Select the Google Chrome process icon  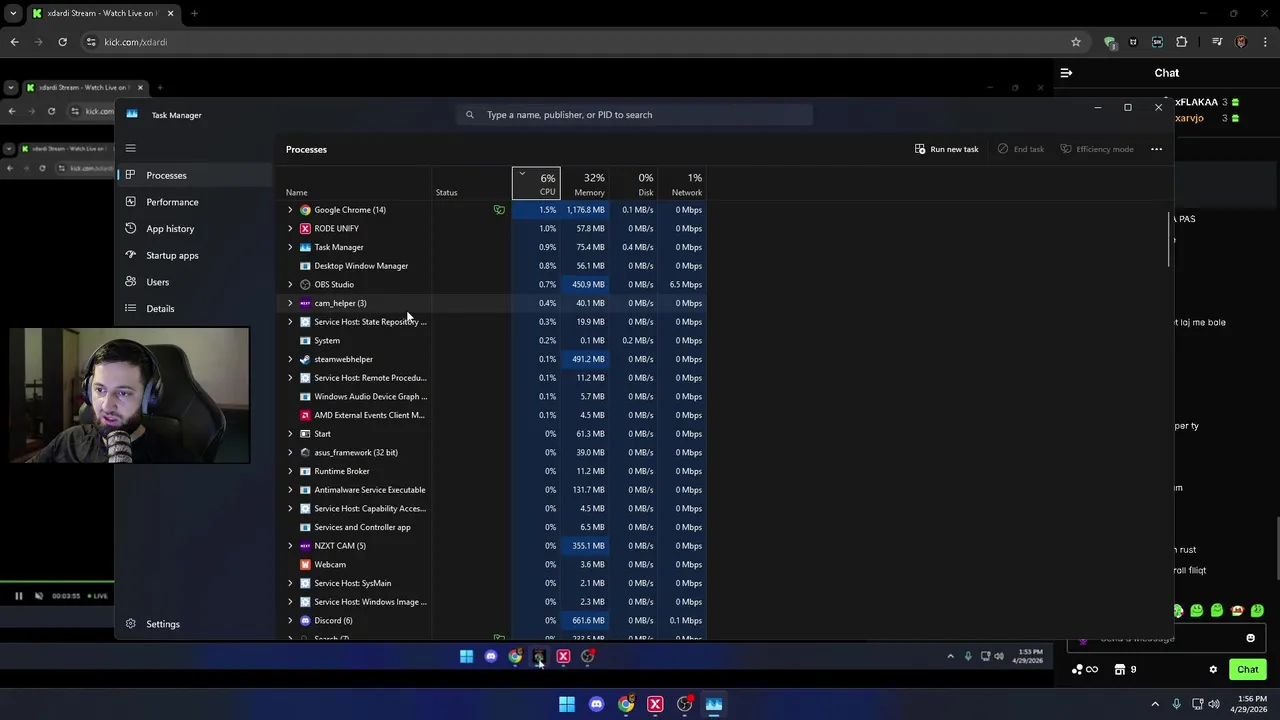(305, 210)
